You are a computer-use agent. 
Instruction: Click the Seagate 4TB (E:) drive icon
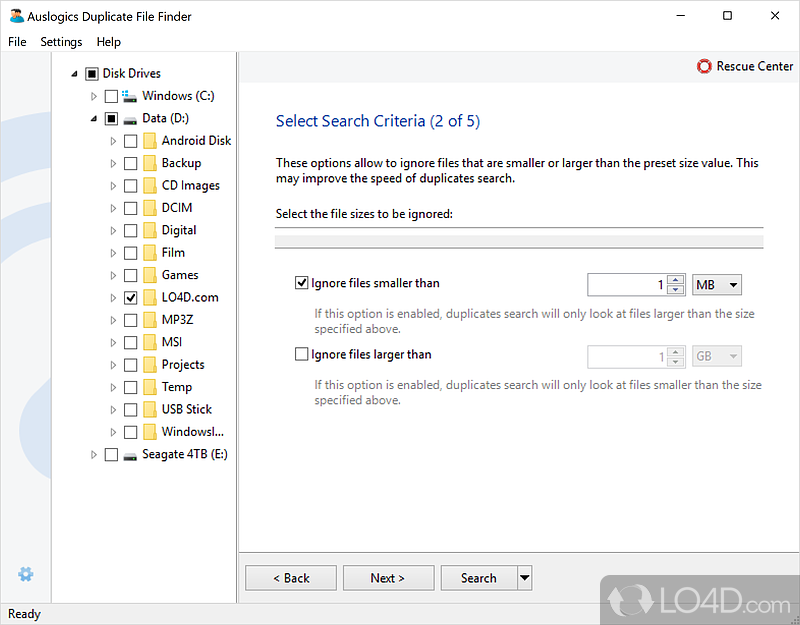click(x=130, y=454)
